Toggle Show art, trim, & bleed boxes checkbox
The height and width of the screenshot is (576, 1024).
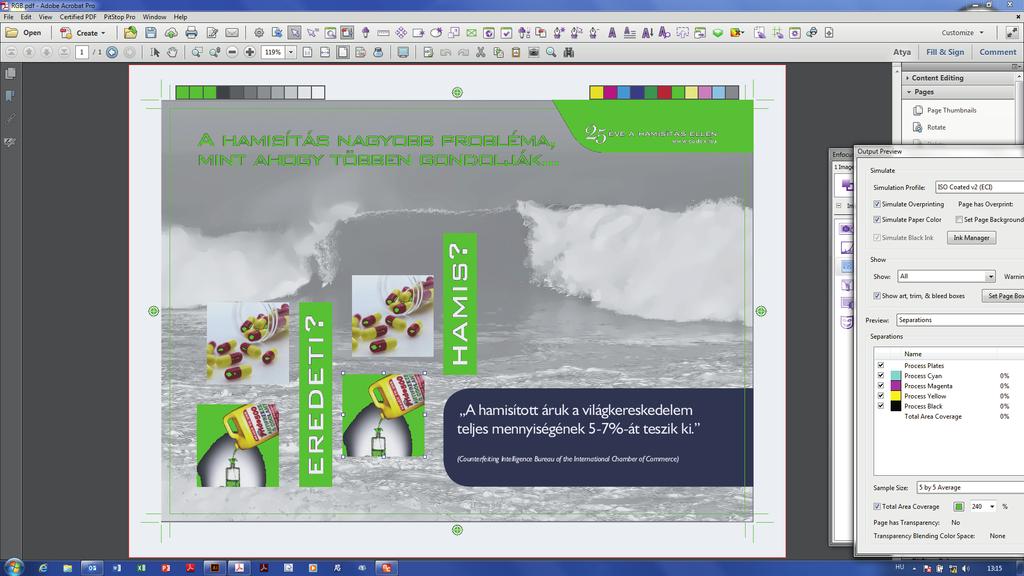877,296
